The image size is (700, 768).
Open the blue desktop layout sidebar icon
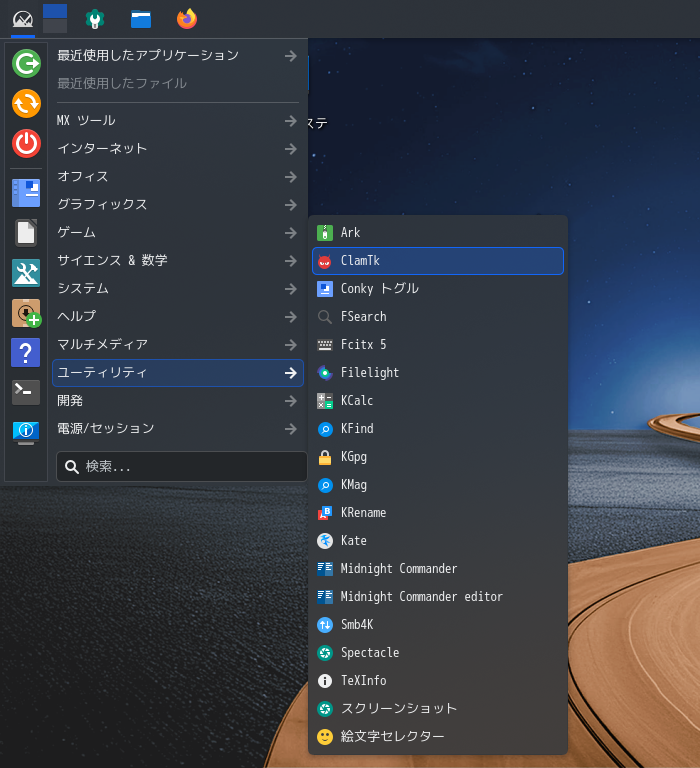(x=26, y=192)
